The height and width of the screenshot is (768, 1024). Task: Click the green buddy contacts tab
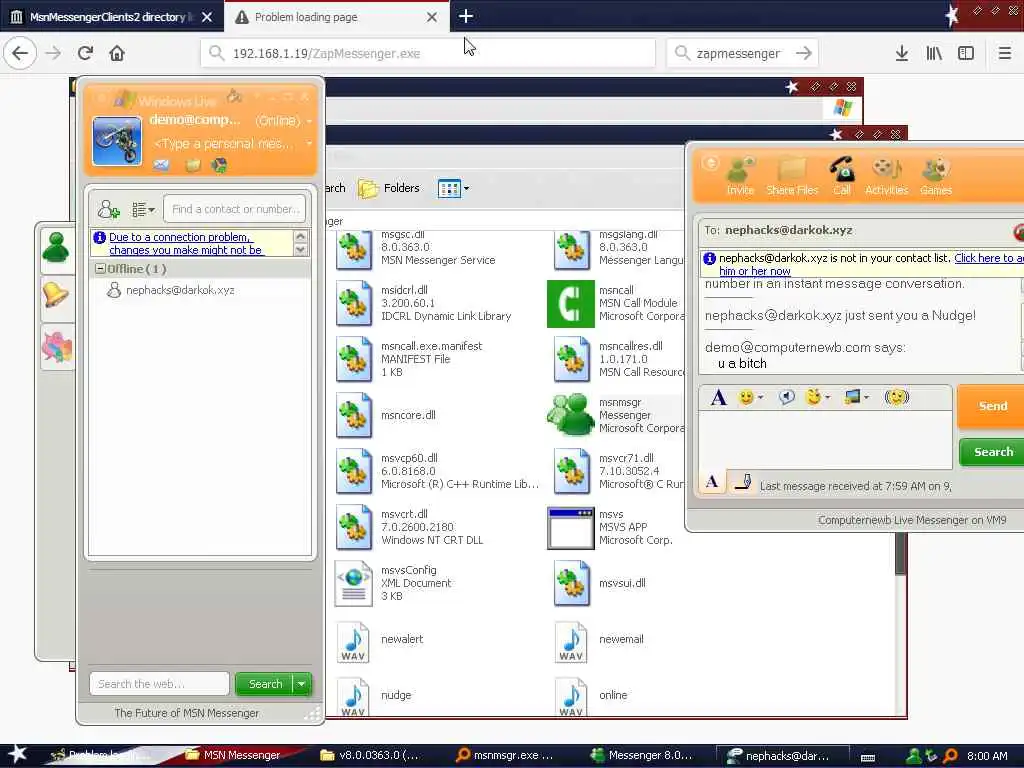(x=56, y=248)
